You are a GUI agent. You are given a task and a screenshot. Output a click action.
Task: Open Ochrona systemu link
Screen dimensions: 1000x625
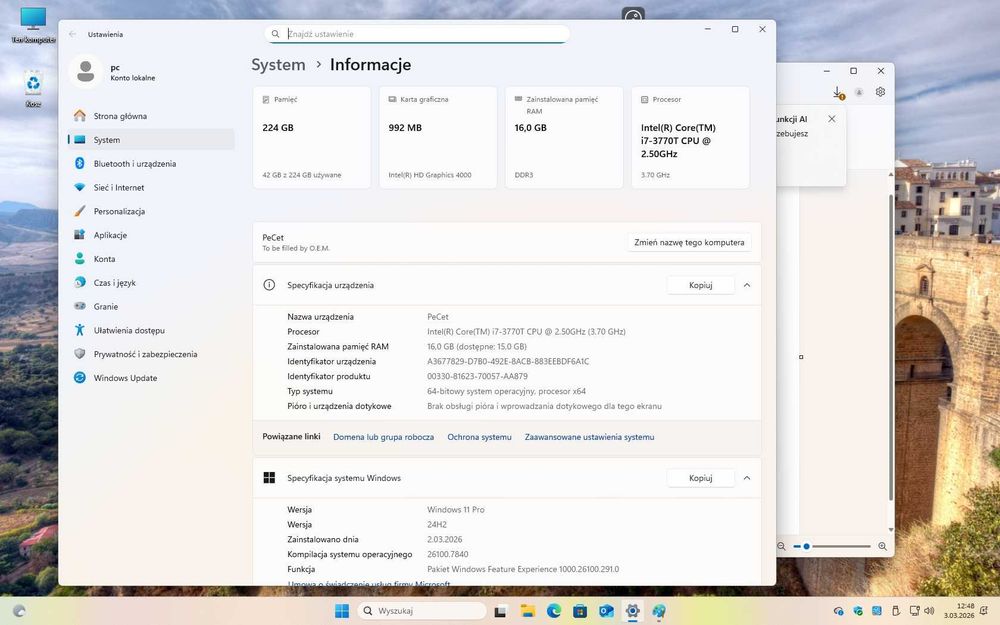(x=479, y=437)
